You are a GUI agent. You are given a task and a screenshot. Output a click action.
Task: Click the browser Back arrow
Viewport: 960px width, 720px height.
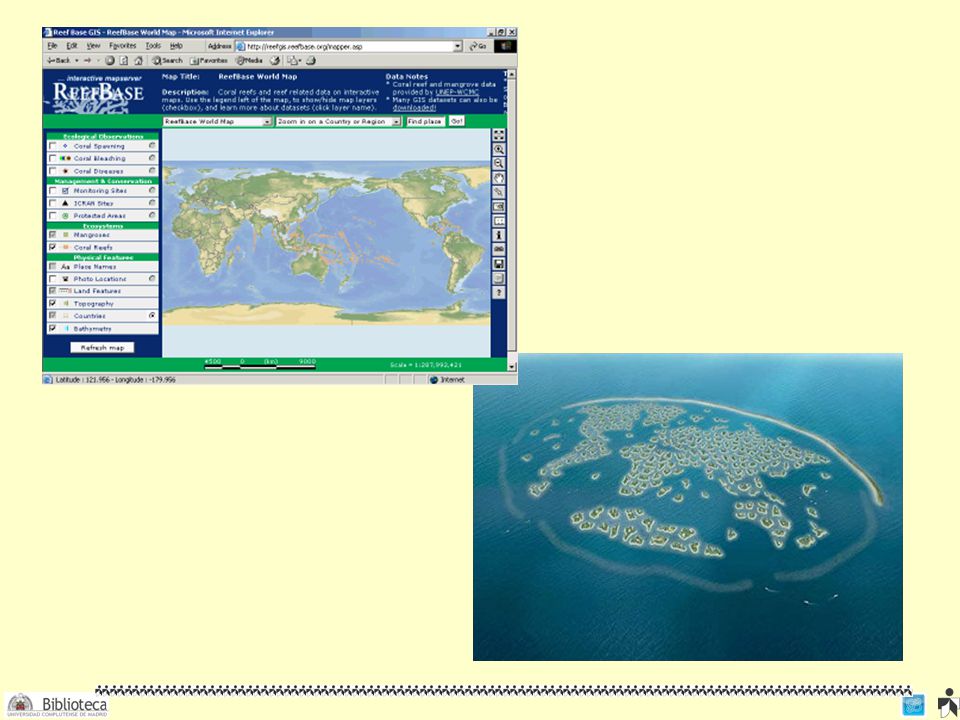click(x=59, y=61)
